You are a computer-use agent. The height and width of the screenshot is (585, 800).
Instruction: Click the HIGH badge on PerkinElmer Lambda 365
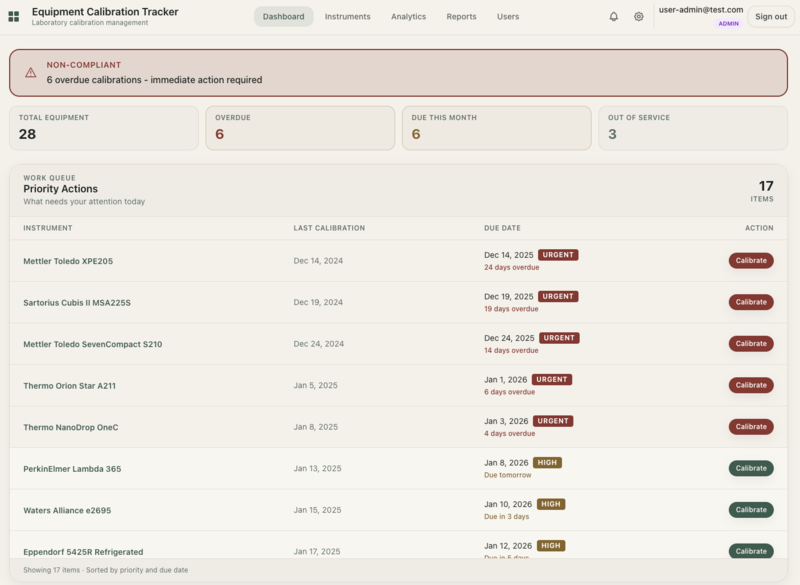(x=549, y=462)
